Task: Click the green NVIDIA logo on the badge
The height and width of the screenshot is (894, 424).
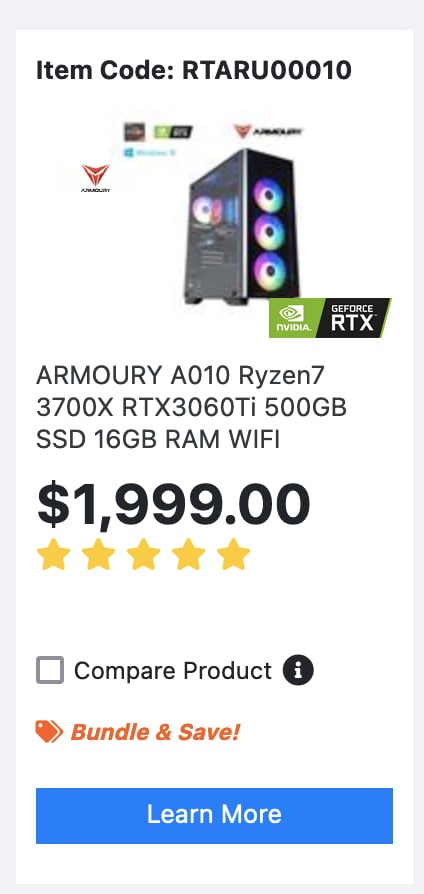Action: pos(293,319)
